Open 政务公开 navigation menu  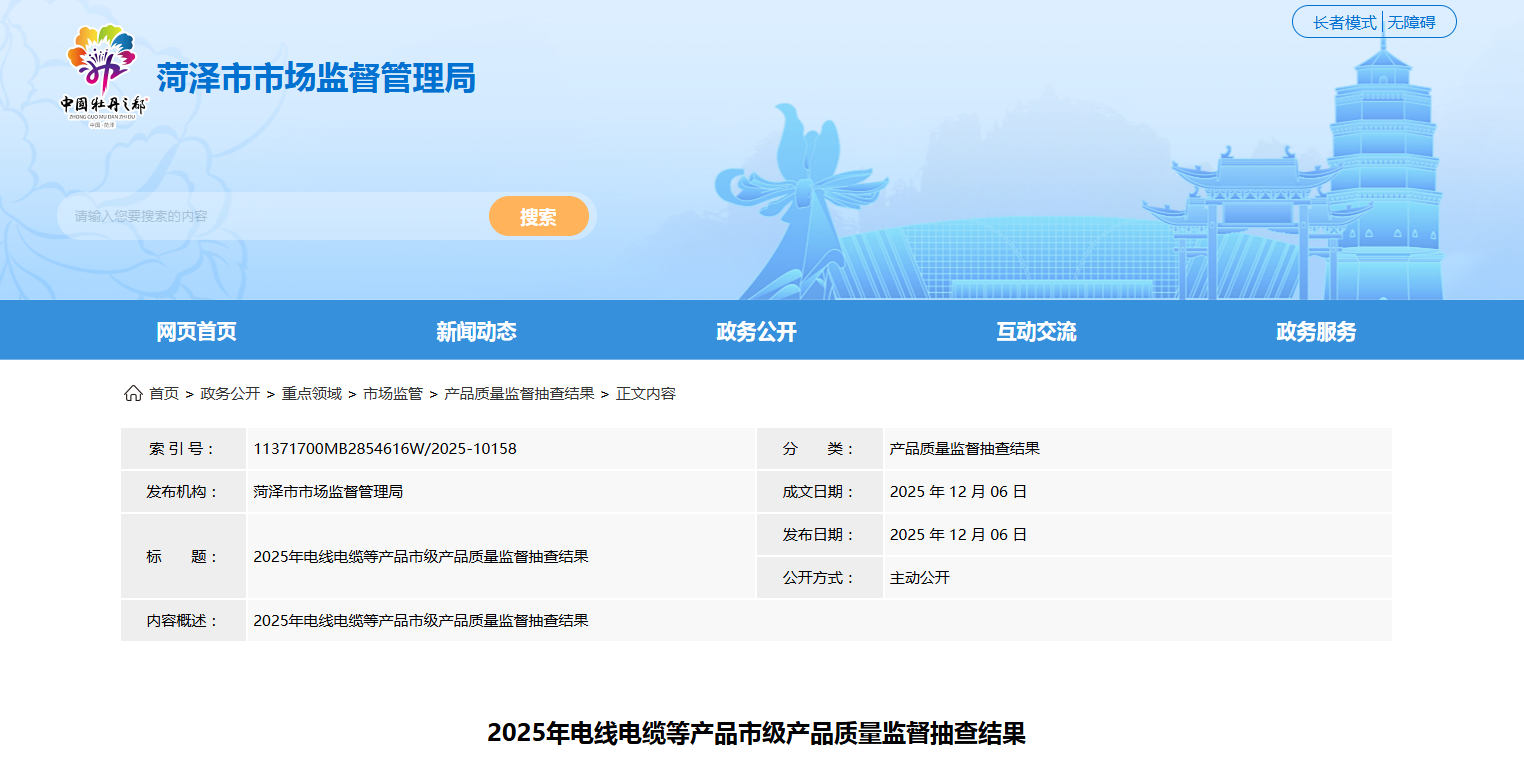pyautogui.click(x=756, y=332)
